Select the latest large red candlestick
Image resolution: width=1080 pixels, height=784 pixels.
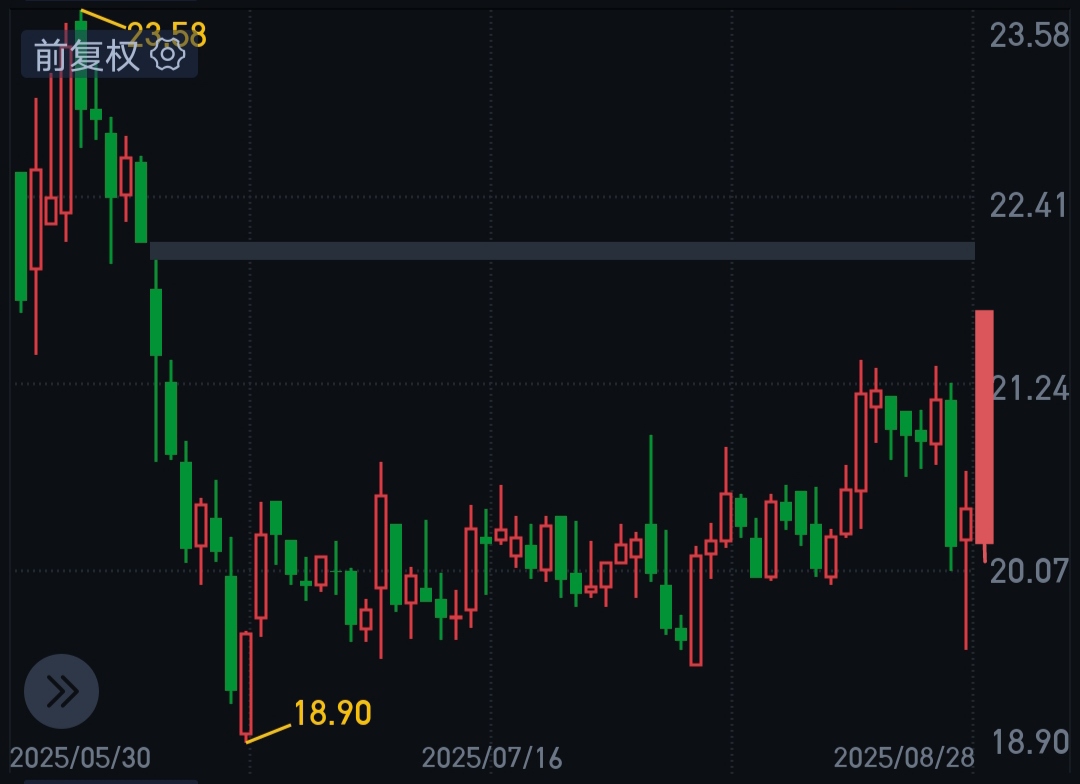984,427
